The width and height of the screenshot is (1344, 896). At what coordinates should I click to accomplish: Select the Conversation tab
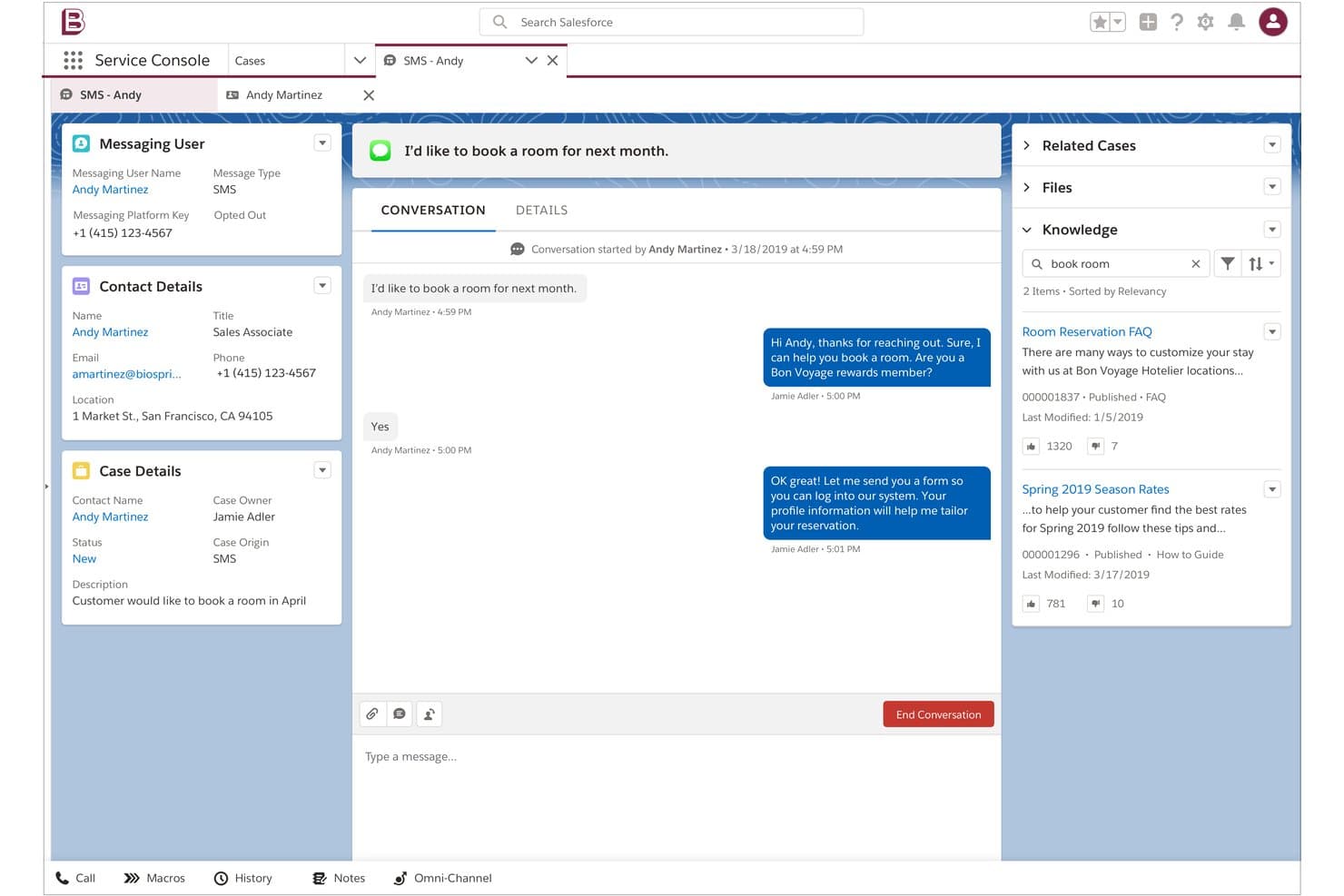[x=433, y=210]
